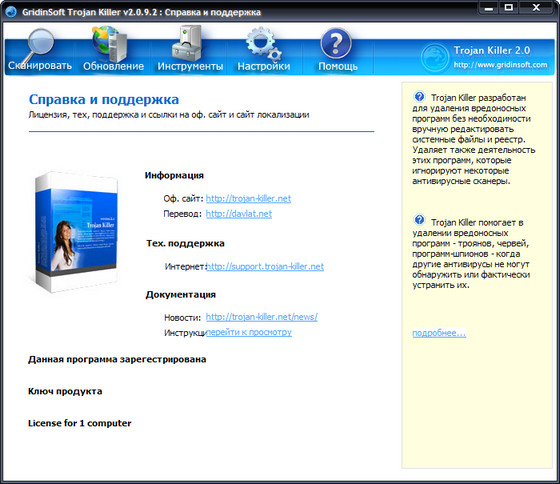560x484 pixels.
Task: Open the official site link trojan-killer.net
Action: pyautogui.click(x=248, y=198)
